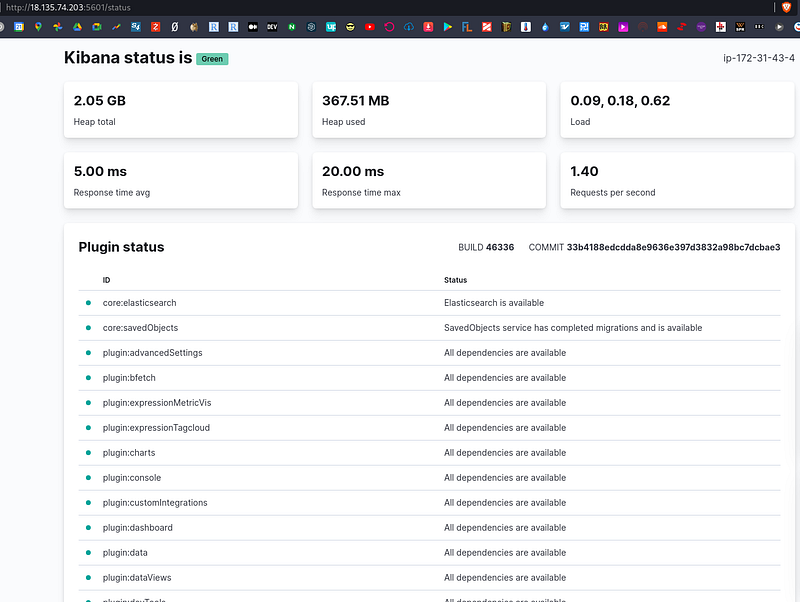The width and height of the screenshot is (800, 602).
Task: Click the BUILD 46336 text
Action: pos(486,247)
